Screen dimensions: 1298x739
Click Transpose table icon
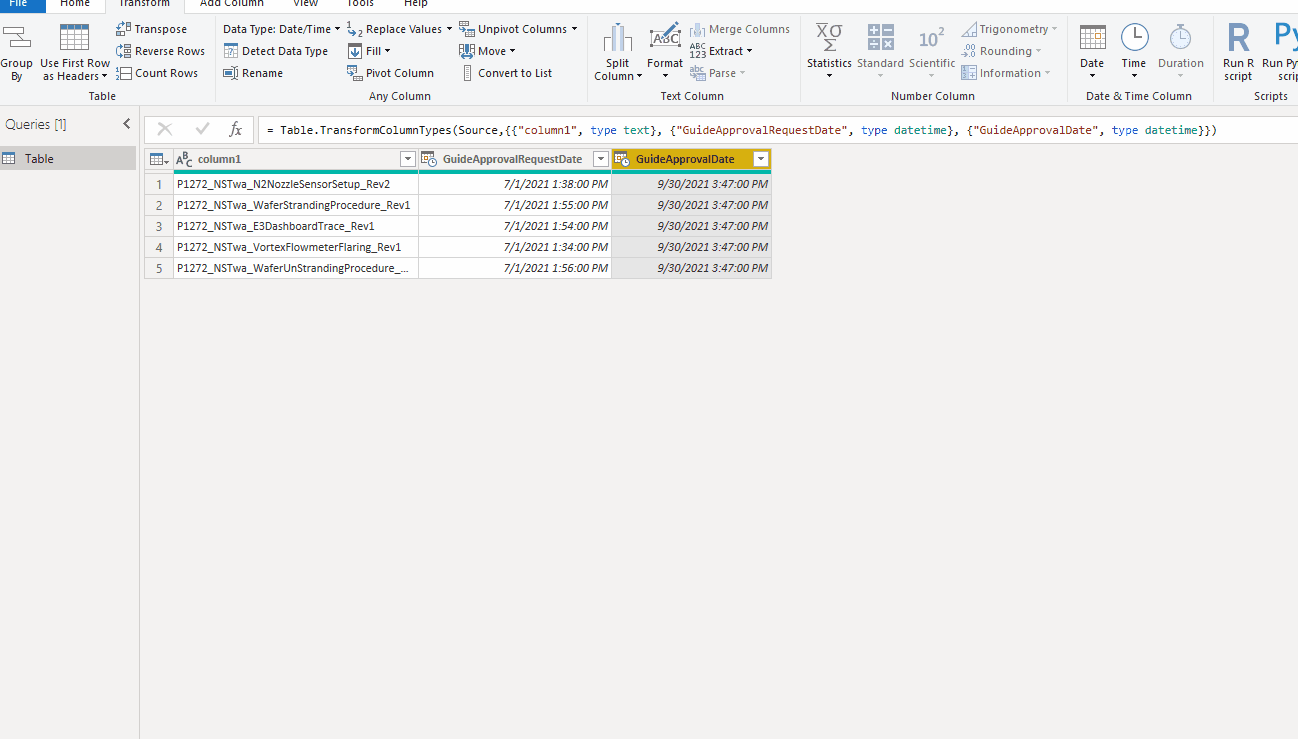coord(124,29)
